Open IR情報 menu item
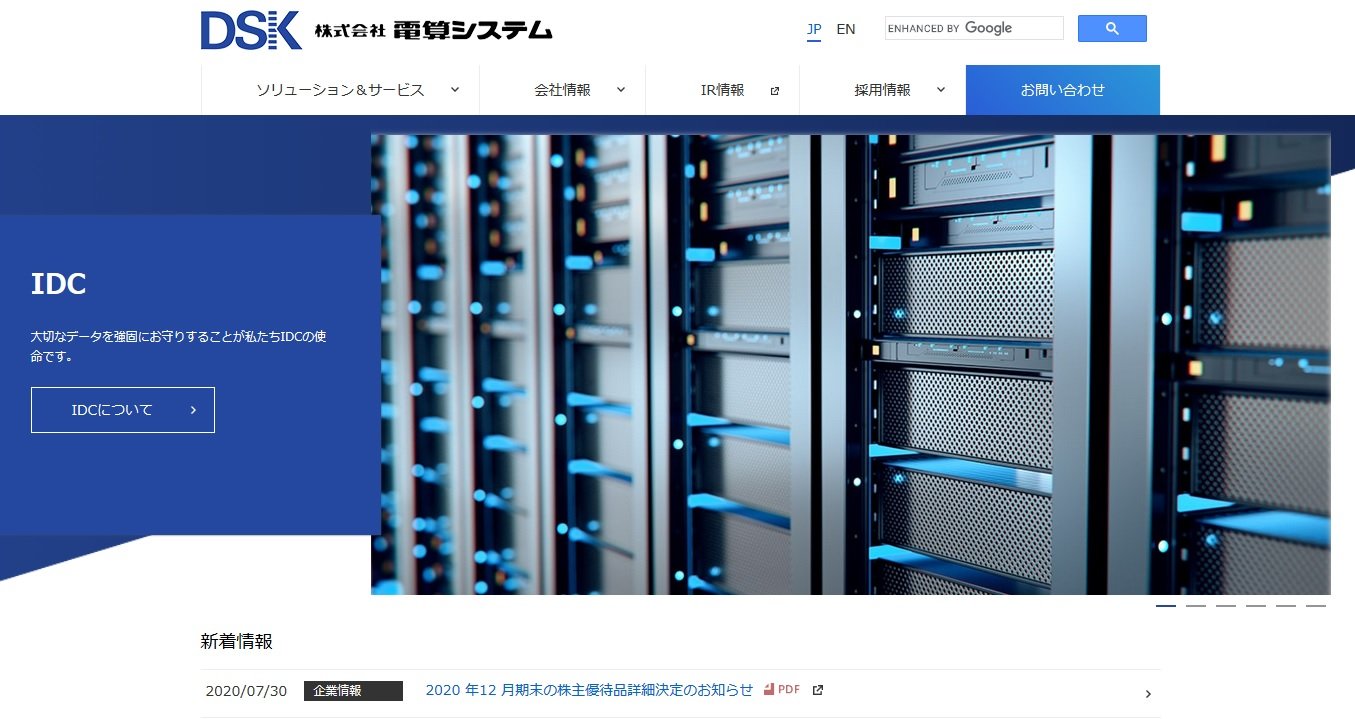Screen dimensions: 1355x719 tap(723, 90)
